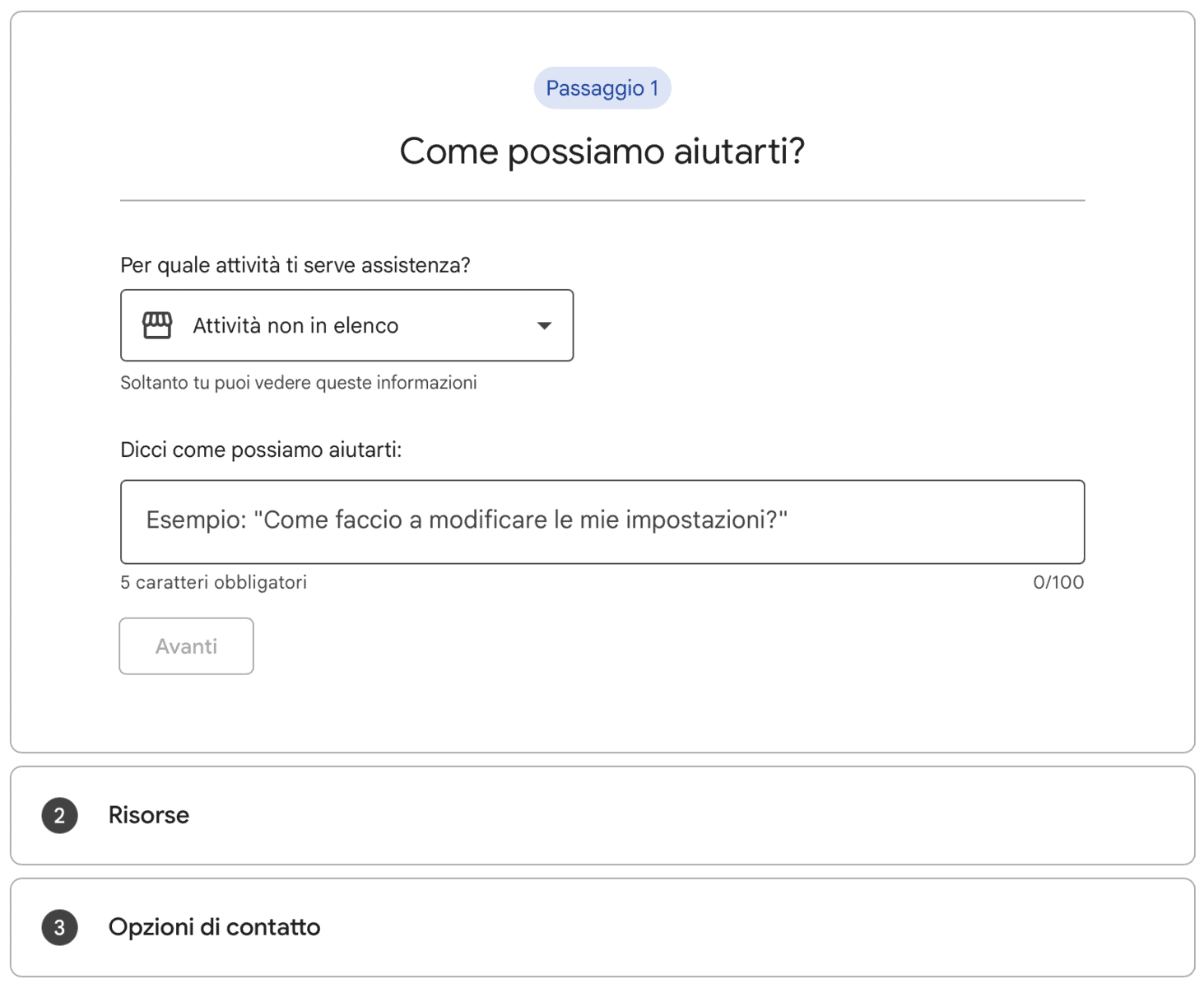Expand the Risorse section
Image resolution: width=1204 pixels, height=988 pixels.
[149, 815]
